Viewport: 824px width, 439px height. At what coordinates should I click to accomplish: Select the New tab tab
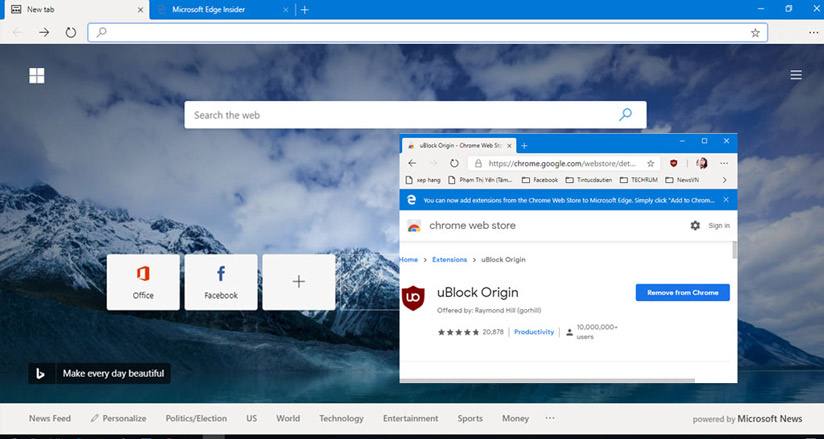tap(76, 9)
